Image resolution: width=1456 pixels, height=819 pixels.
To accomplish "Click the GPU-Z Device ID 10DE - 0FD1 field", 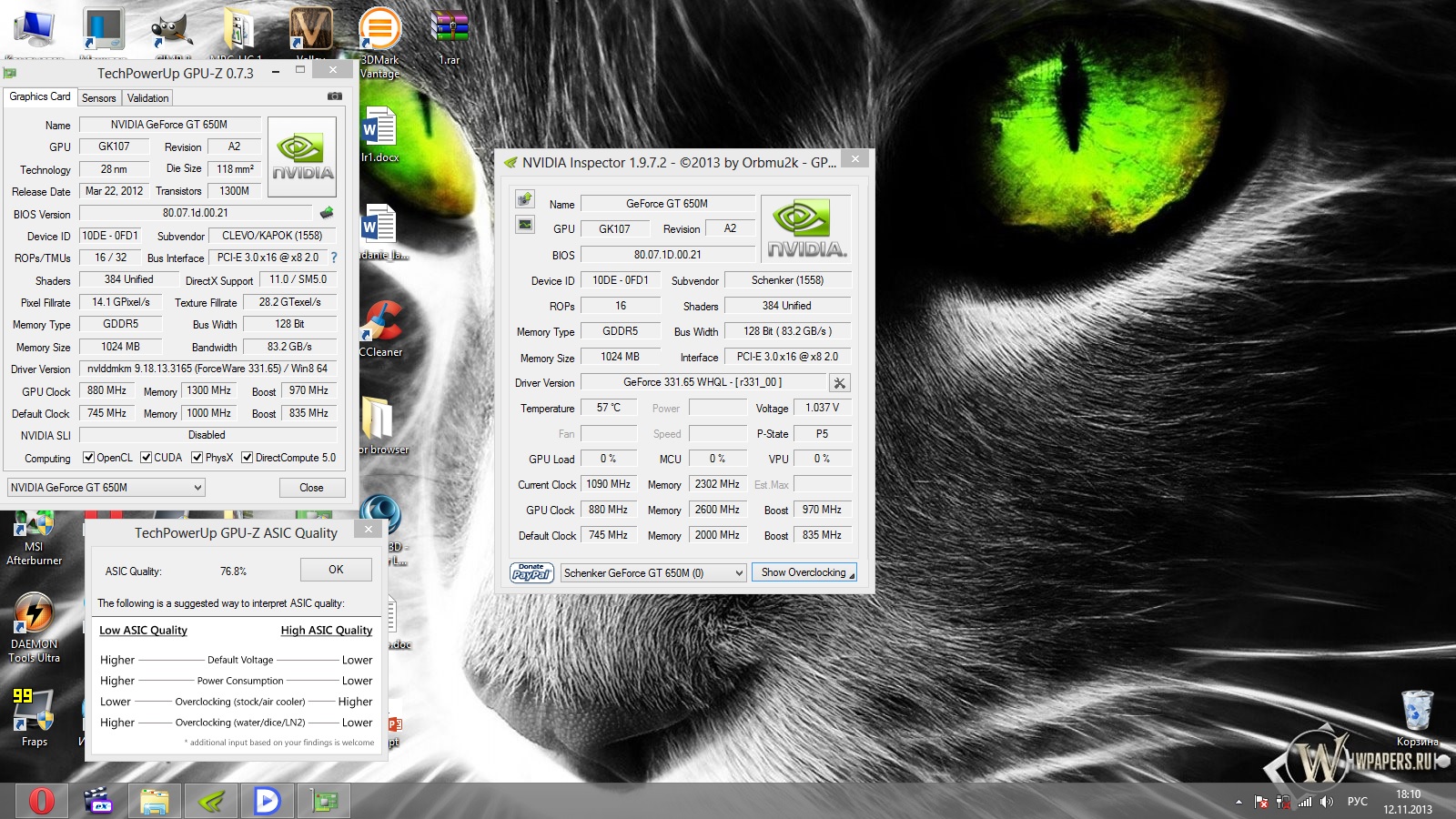I will [110, 236].
